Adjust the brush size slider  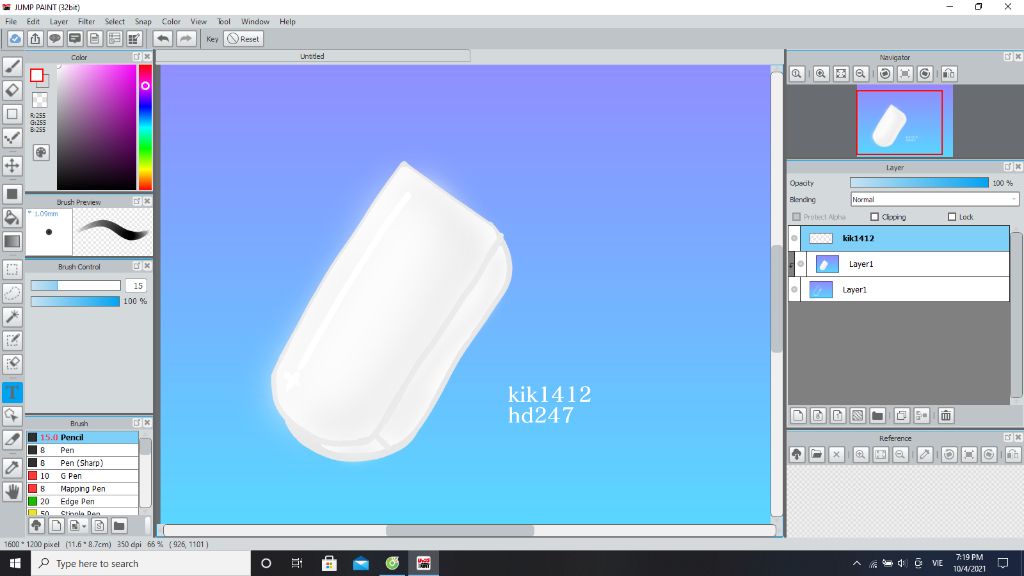point(76,285)
